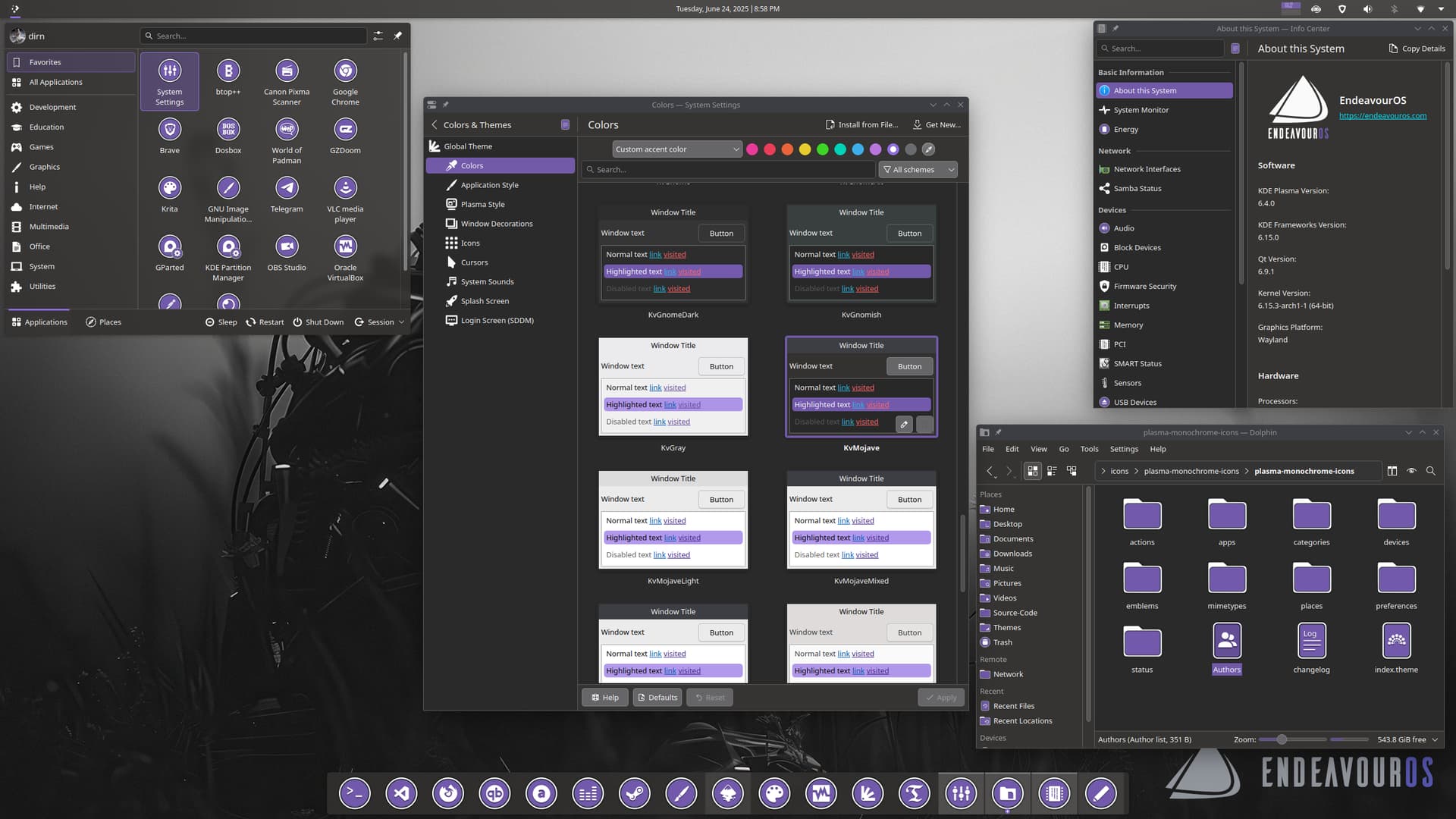Switch Dolphin to compact view mode
The height and width of the screenshot is (819, 1456).
pyautogui.click(x=1052, y=471)
